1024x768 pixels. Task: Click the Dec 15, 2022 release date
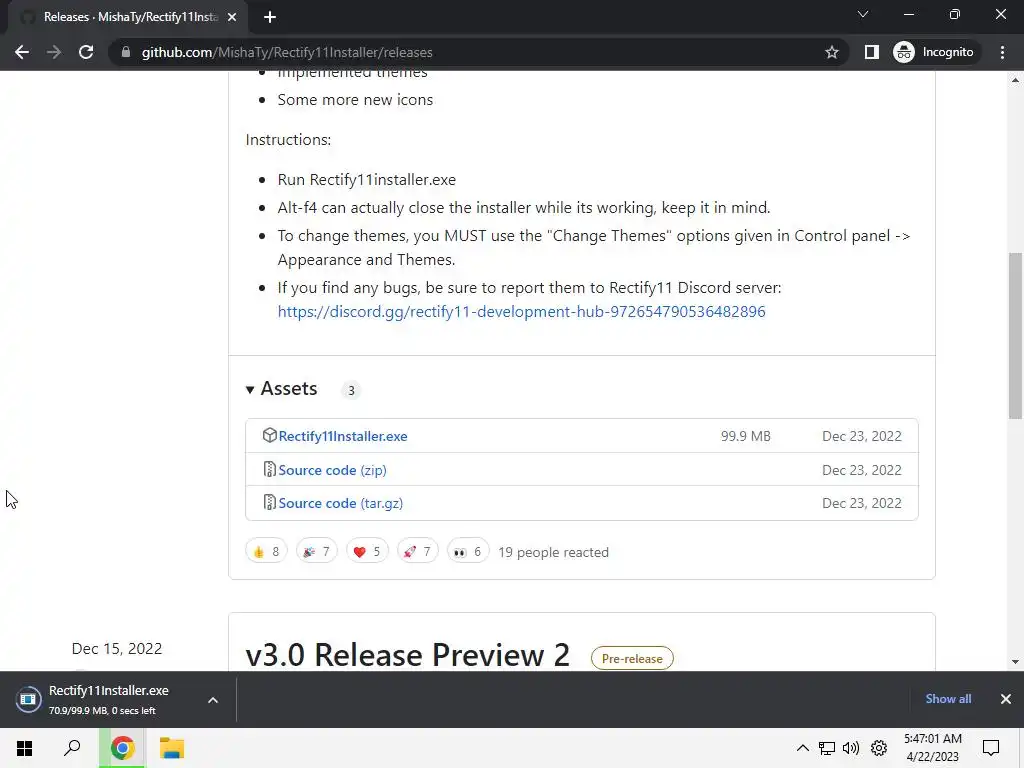(x=117, y=648)
